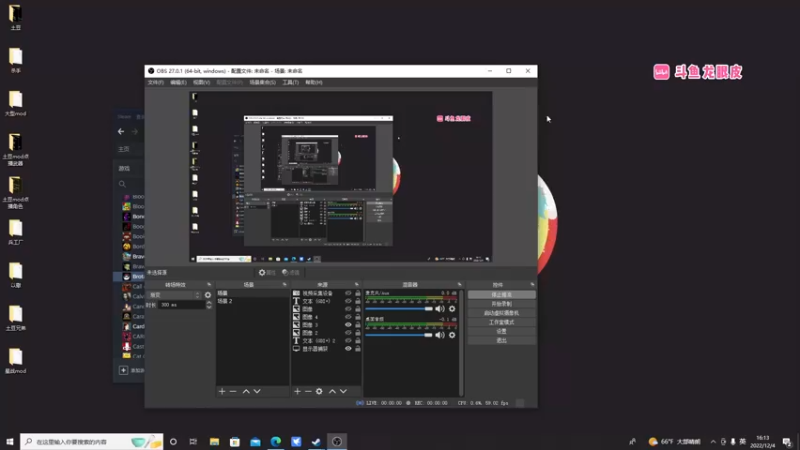Add a new source with the plus icon in the 来源 dock

(x=297, y=391)
